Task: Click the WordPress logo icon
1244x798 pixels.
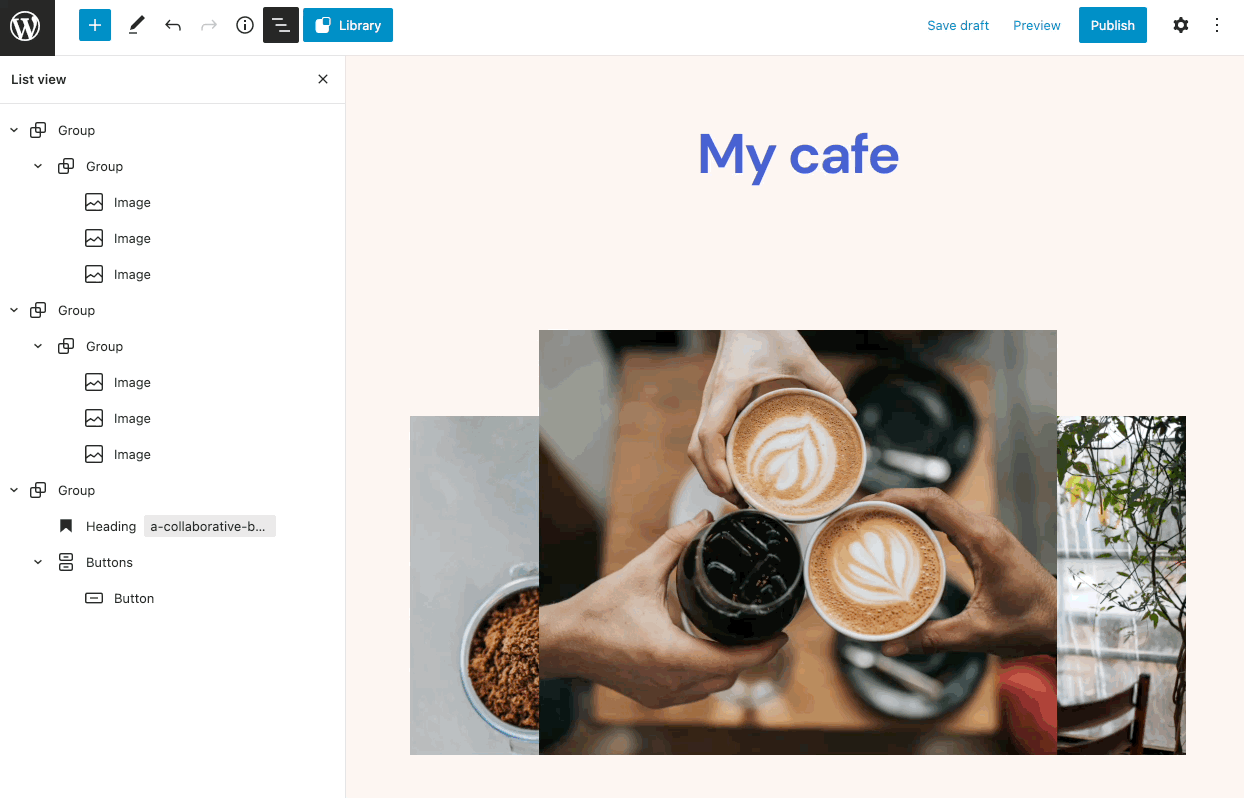Action: point(25,27)
